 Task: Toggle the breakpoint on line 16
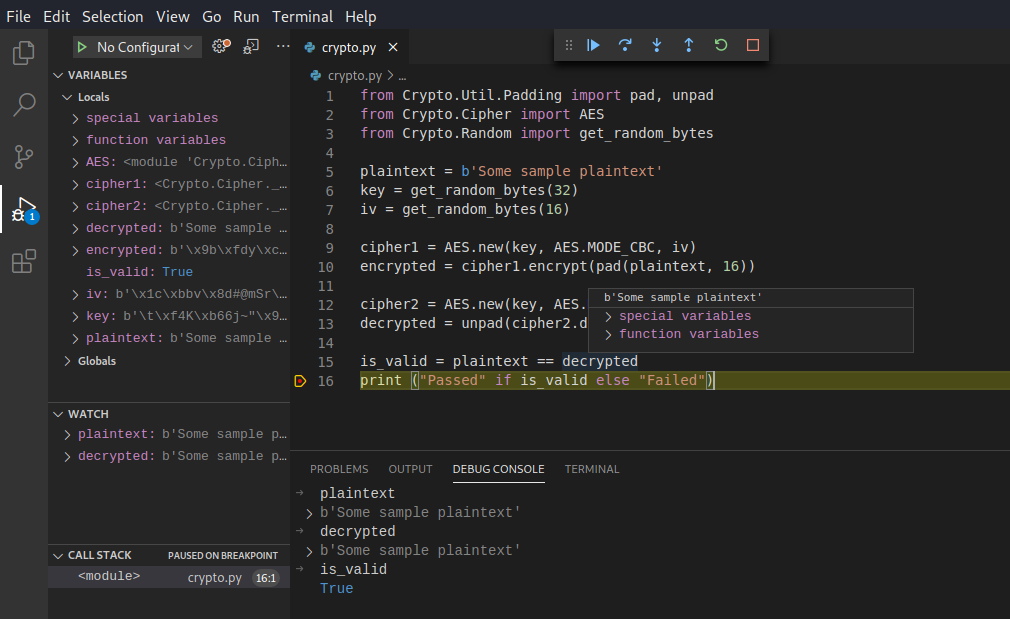pyautogui.click(x=300, y=381)
